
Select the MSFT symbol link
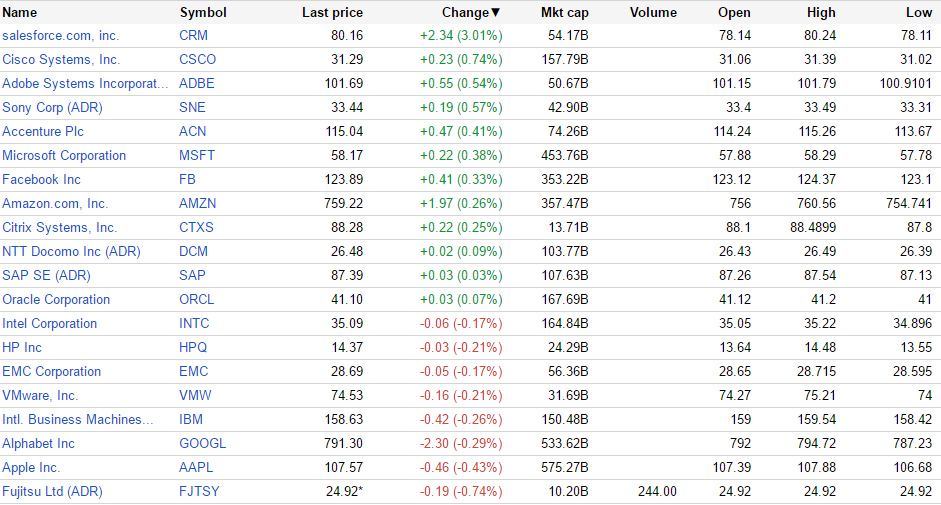(x=197, y=156)
